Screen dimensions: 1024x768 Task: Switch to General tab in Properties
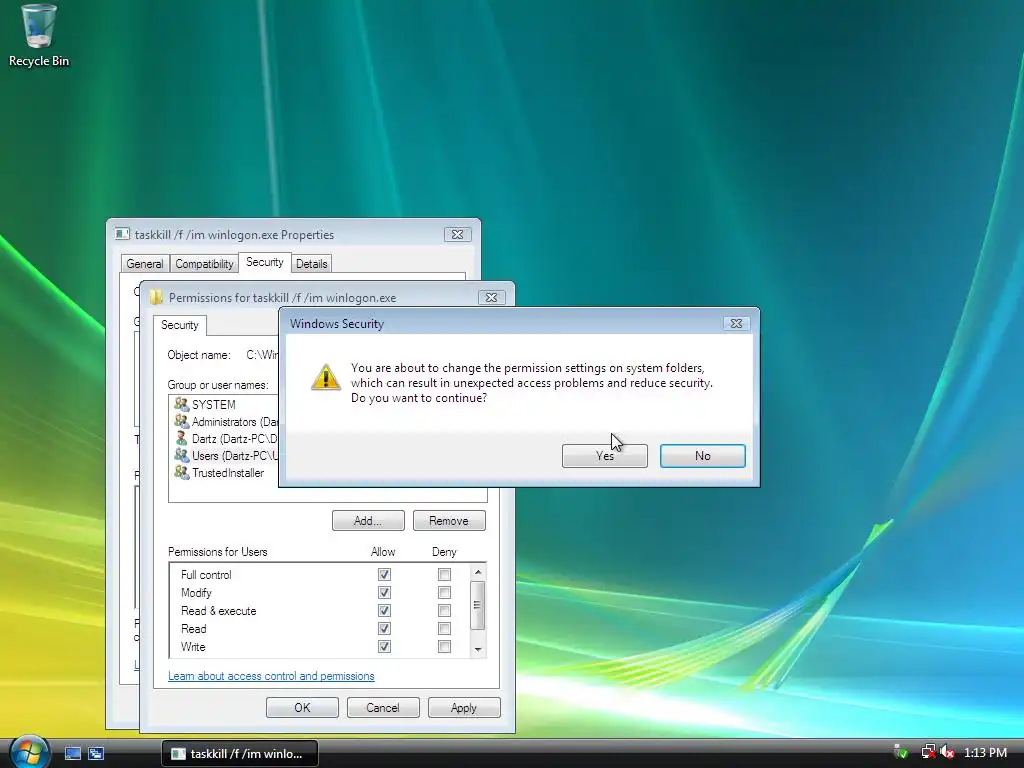(144, 264)
